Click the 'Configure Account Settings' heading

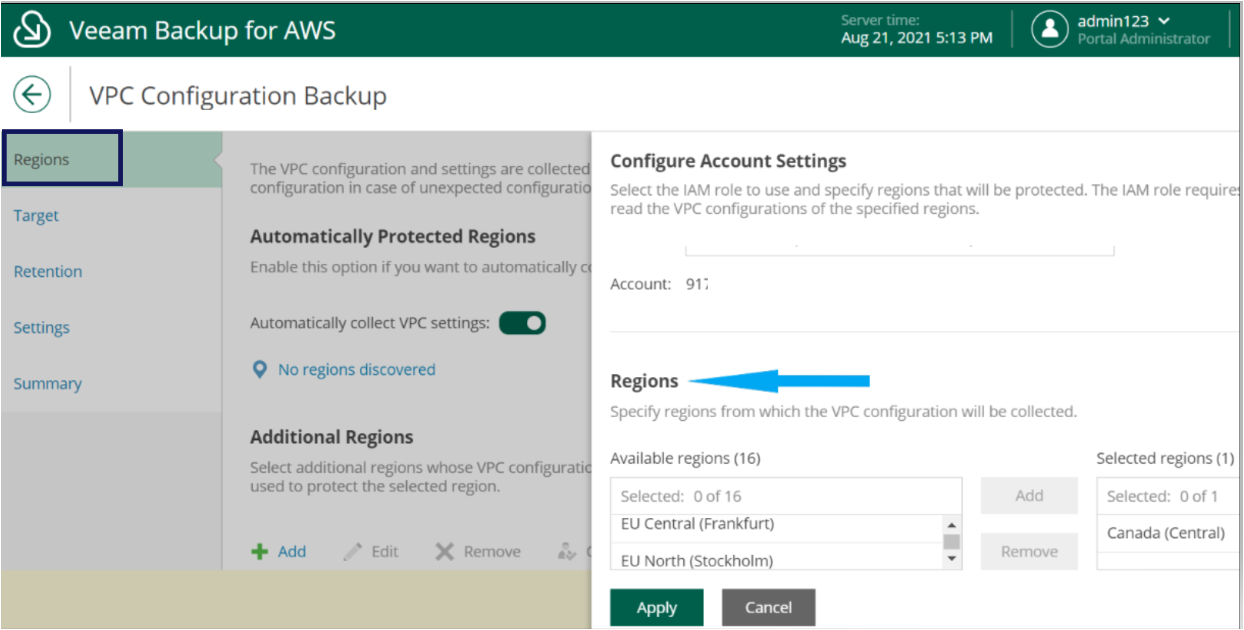click(728, 161)
